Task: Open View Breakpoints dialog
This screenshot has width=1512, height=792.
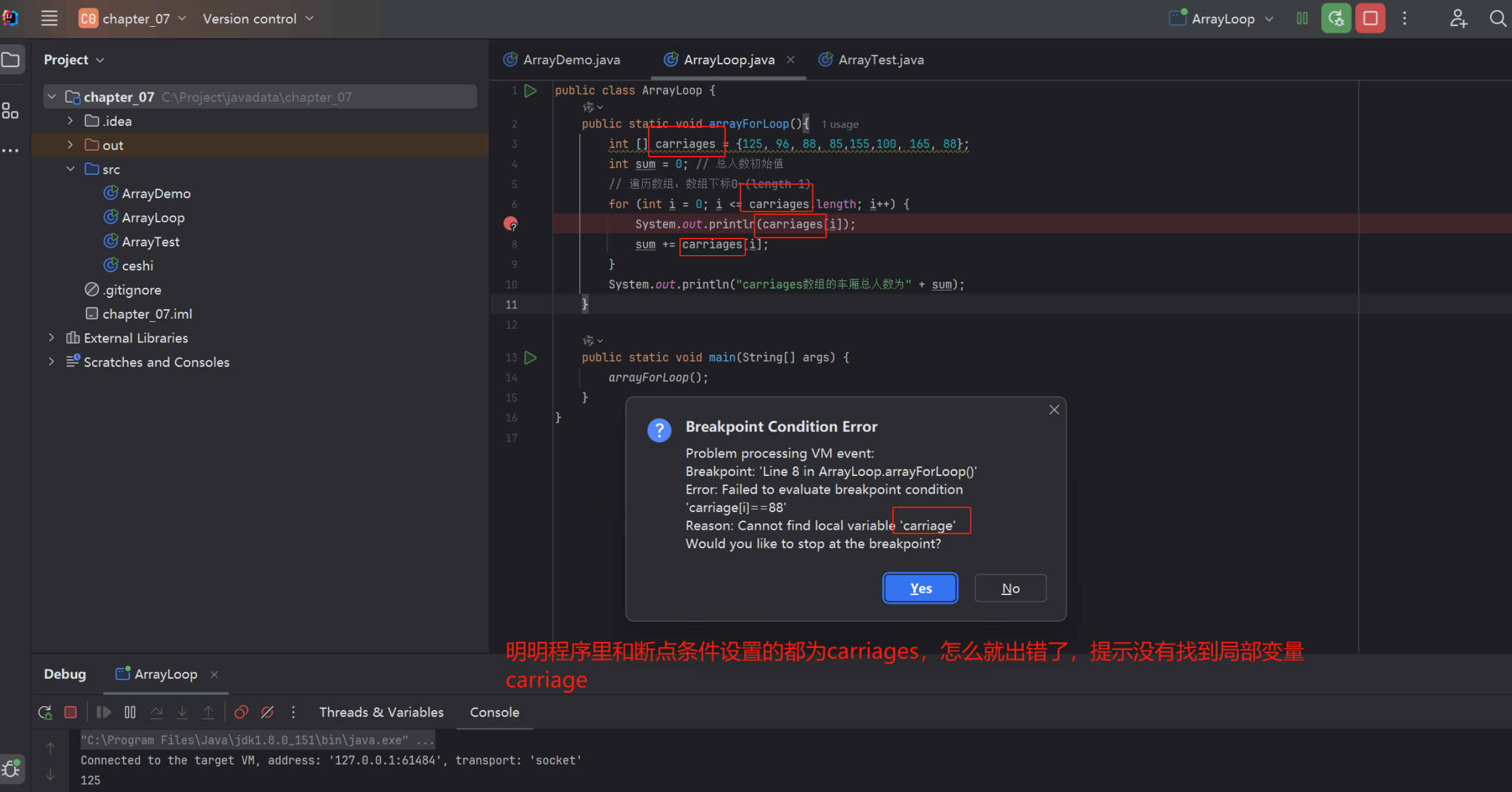Action: tap(241, 712)
